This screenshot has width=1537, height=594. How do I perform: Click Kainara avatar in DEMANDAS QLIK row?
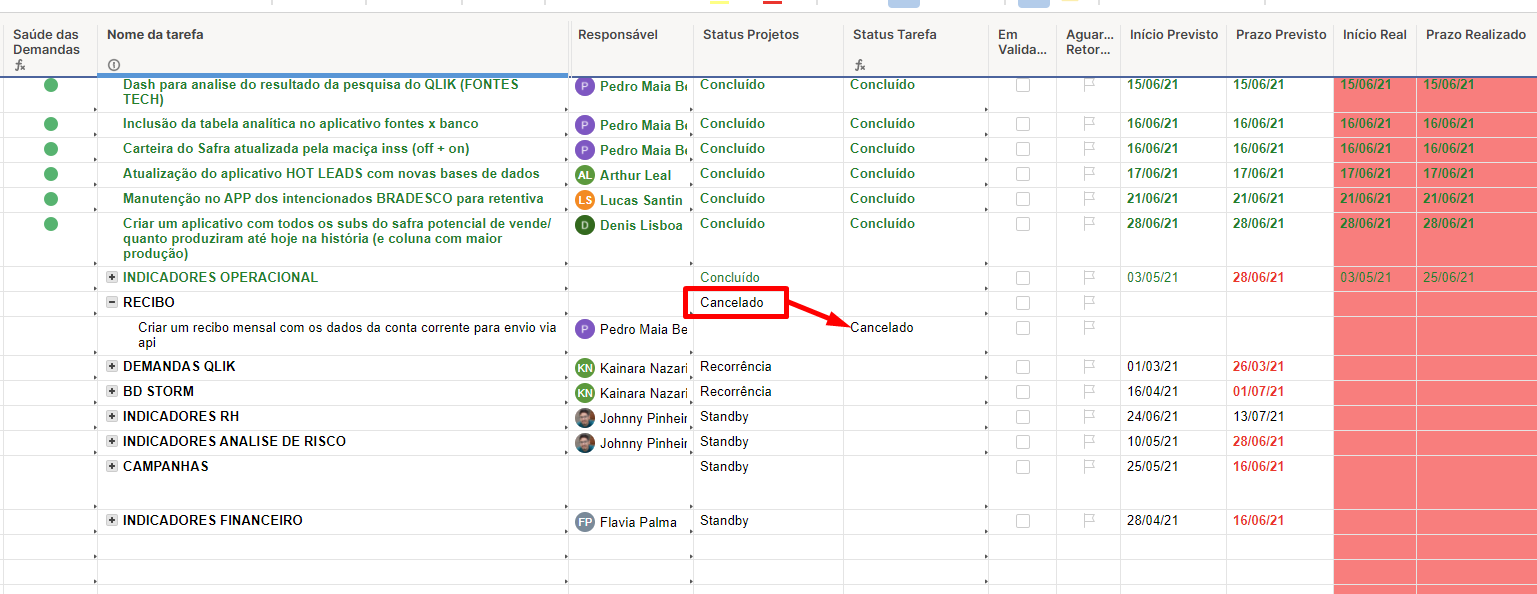point(585,368)
